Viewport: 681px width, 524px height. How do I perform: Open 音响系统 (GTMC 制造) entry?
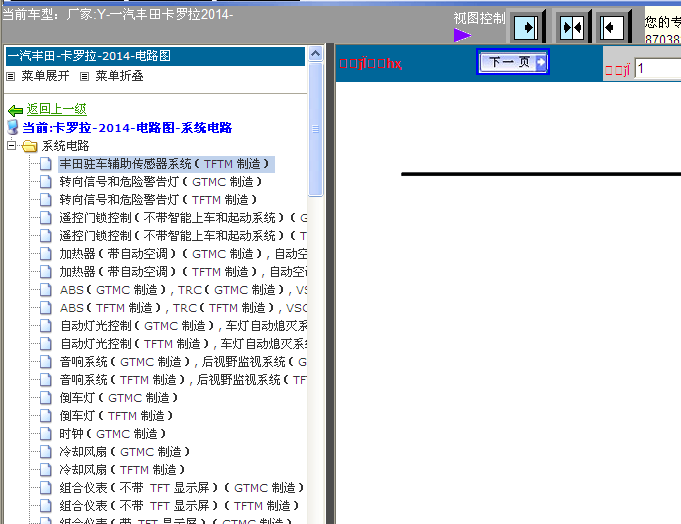click(x=183, y=362)
